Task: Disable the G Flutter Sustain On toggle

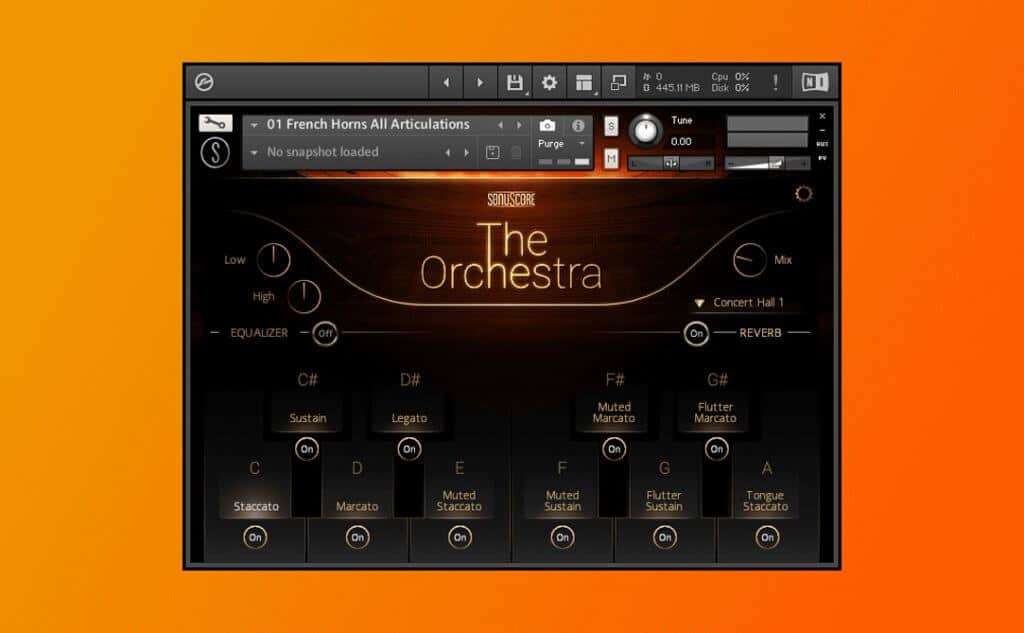Action: point(665,537)
